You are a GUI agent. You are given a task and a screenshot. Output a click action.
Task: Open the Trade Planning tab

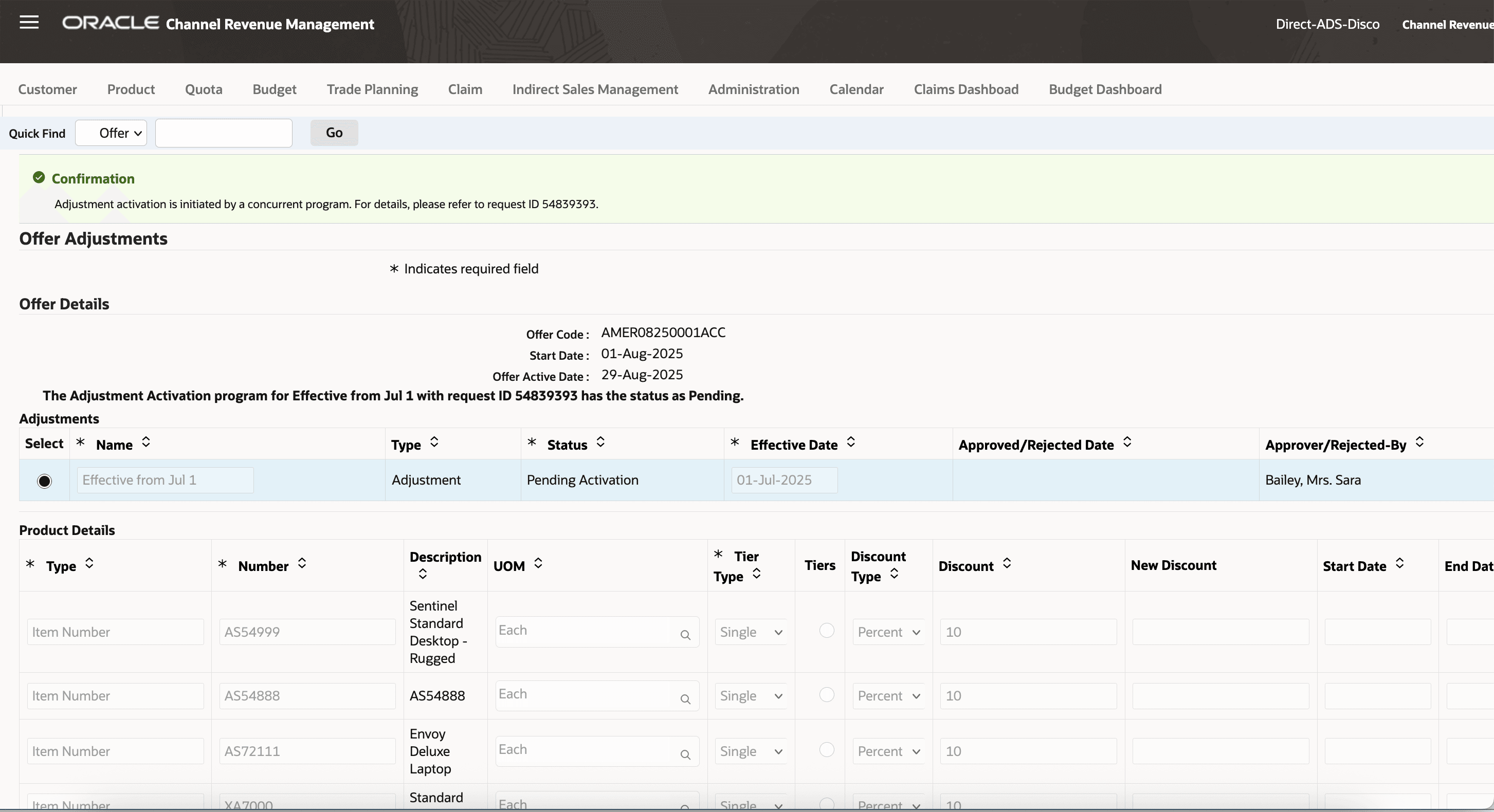click(372, 89)
